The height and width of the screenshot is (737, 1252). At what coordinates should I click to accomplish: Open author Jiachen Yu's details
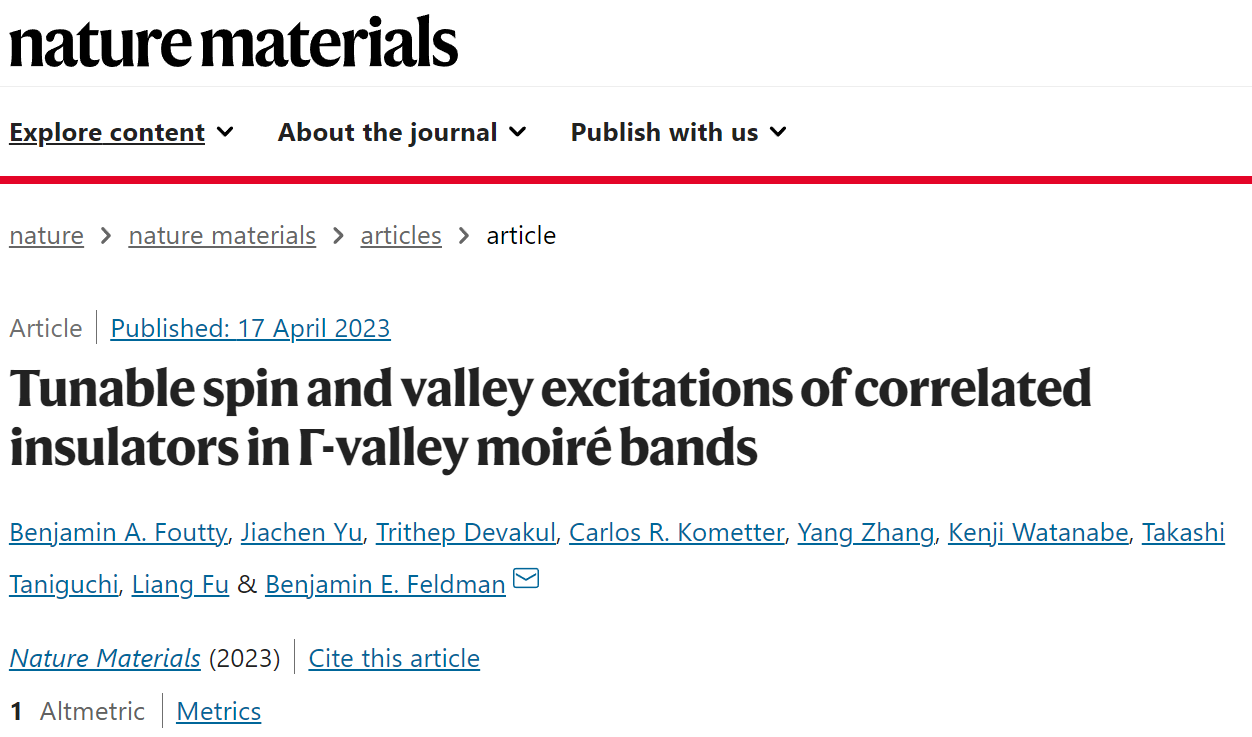tap(302, 533)
